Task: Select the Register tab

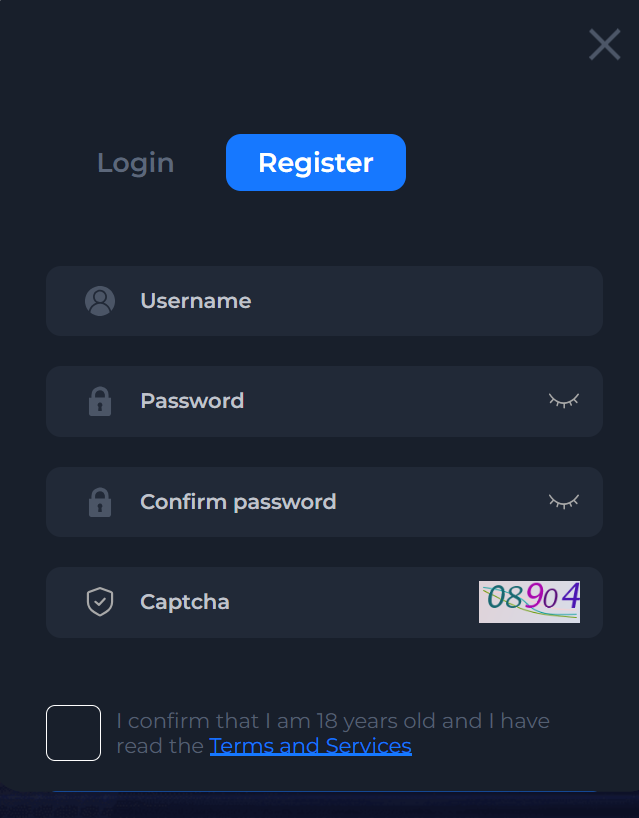Action: (x=315, y=162)
